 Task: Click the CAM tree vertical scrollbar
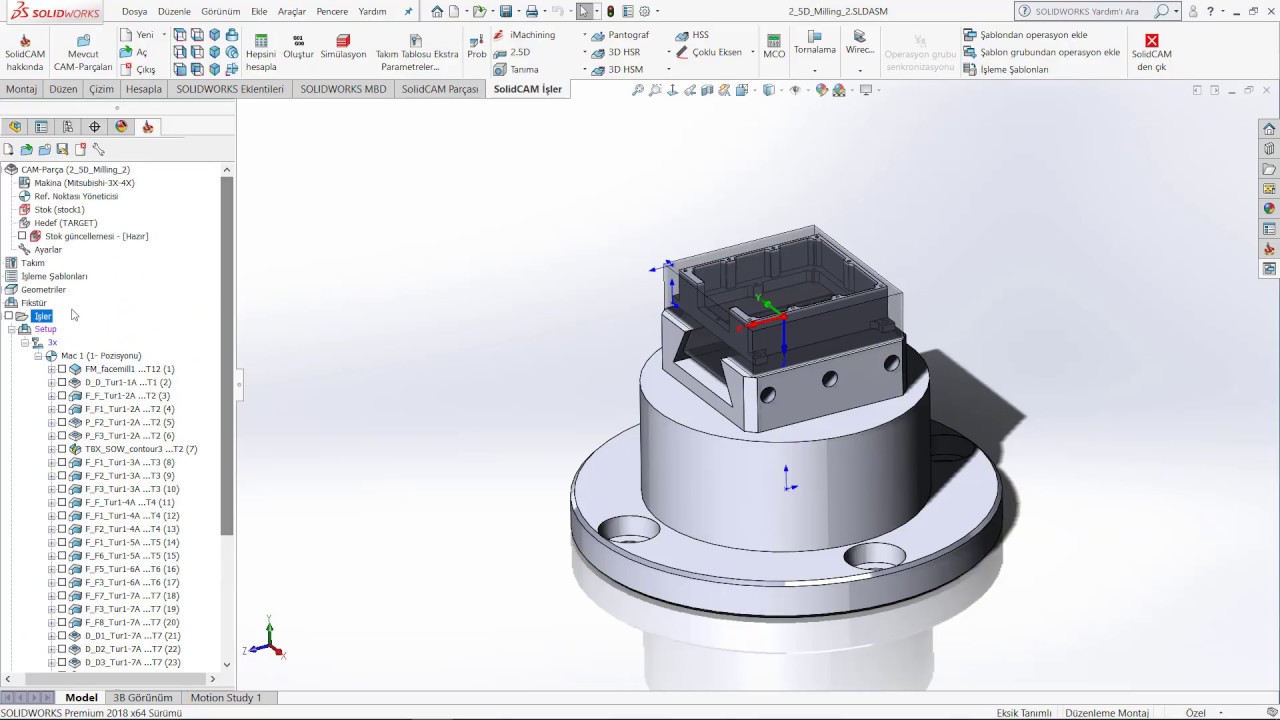(x=226, y=355)
